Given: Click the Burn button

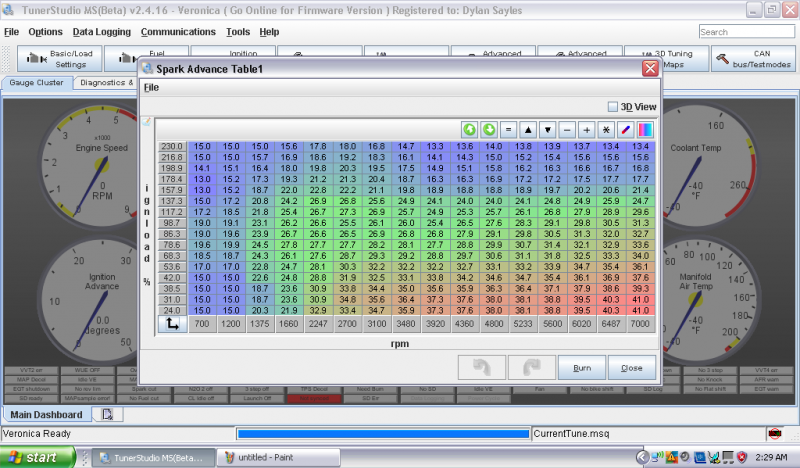Looking at the screenshot, I should click(x=581, y=367).
